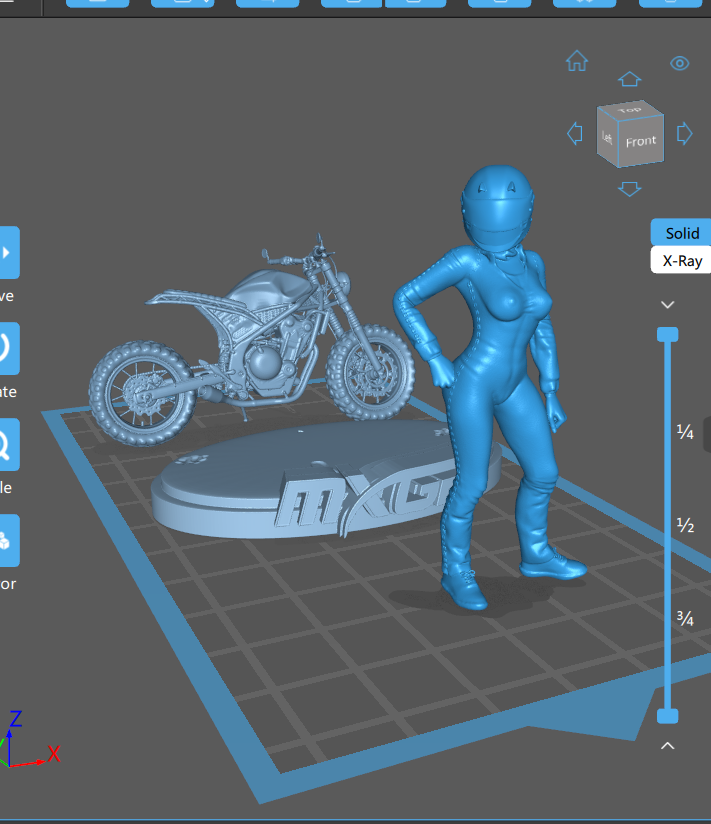Rotate view with left arrow beside cube
711x824 pixels.
pos(575,133)
